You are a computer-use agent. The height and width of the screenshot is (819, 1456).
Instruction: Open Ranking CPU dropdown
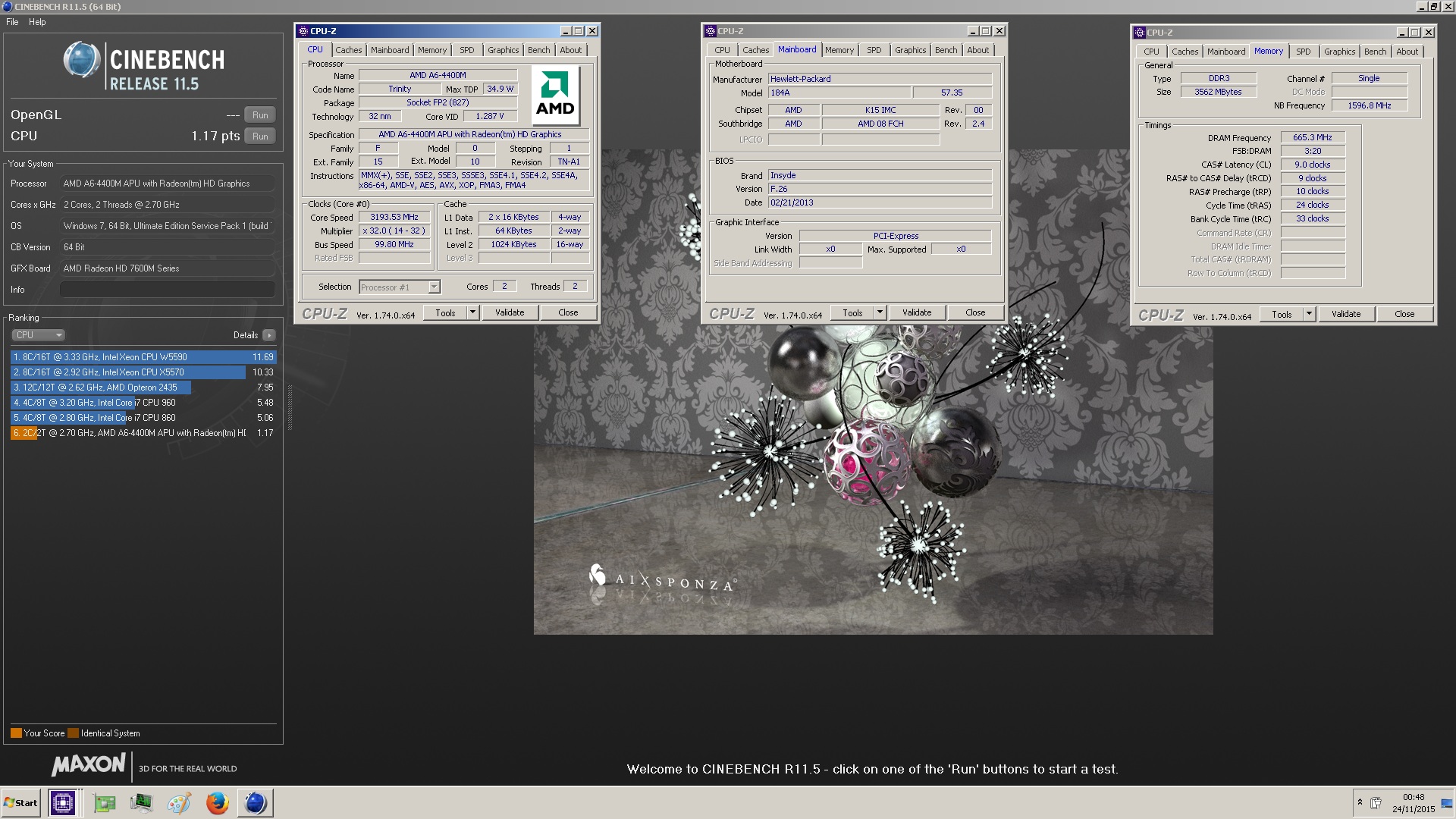point(38,335)
